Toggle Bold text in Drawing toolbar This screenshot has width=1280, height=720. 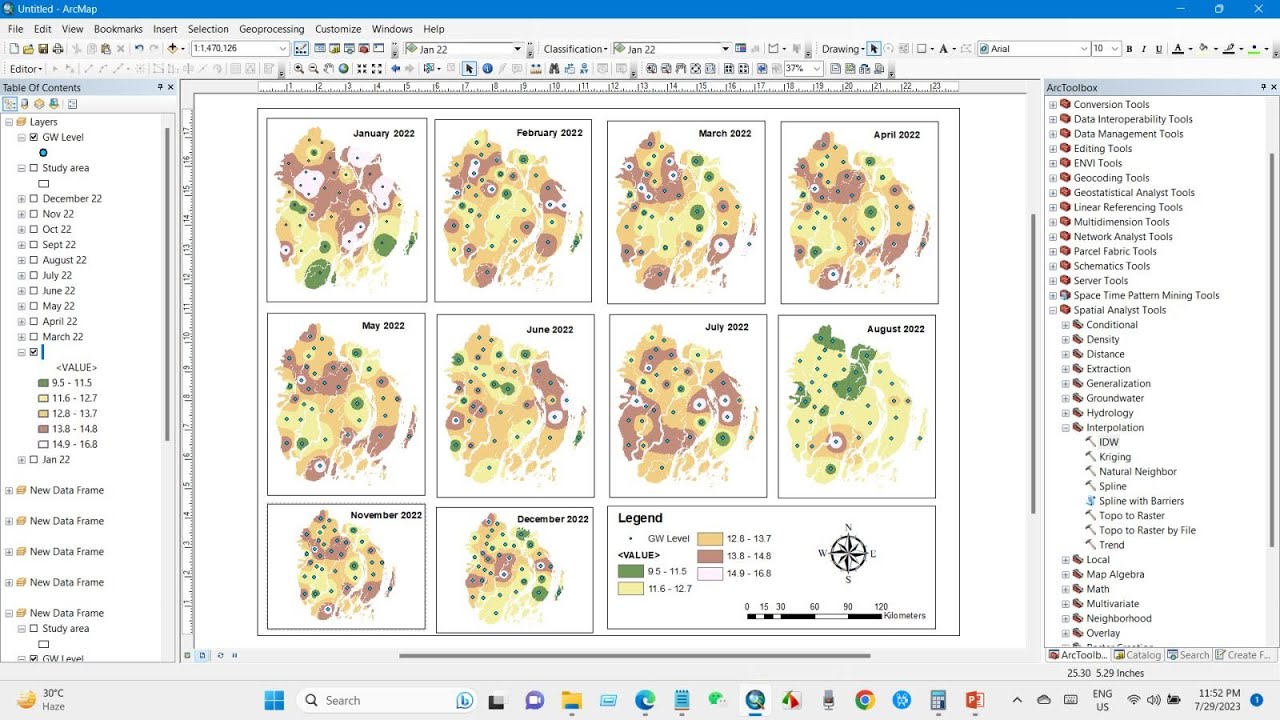[1129, 49]
